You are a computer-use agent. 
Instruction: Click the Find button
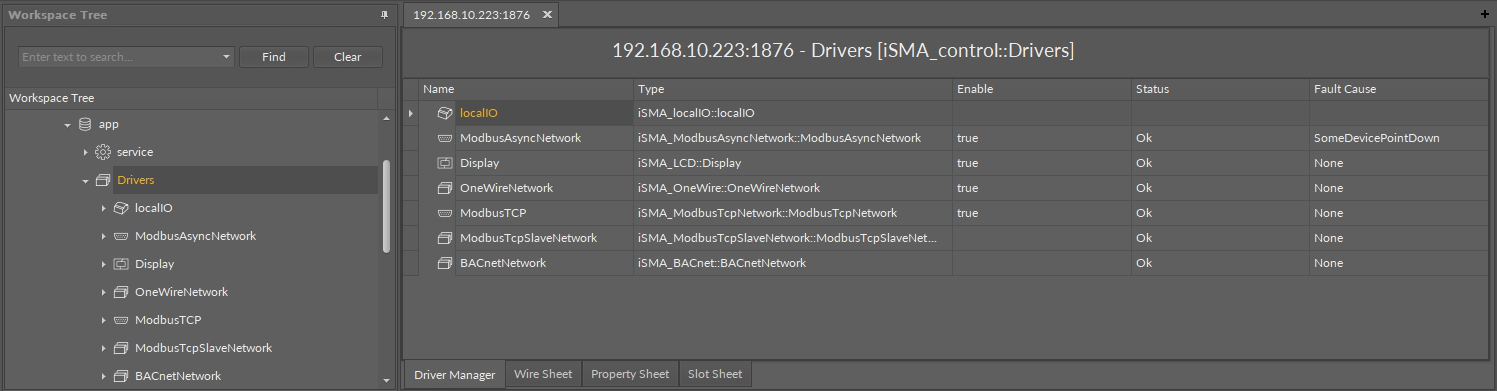pyautogui.click(x=274, y=57)
